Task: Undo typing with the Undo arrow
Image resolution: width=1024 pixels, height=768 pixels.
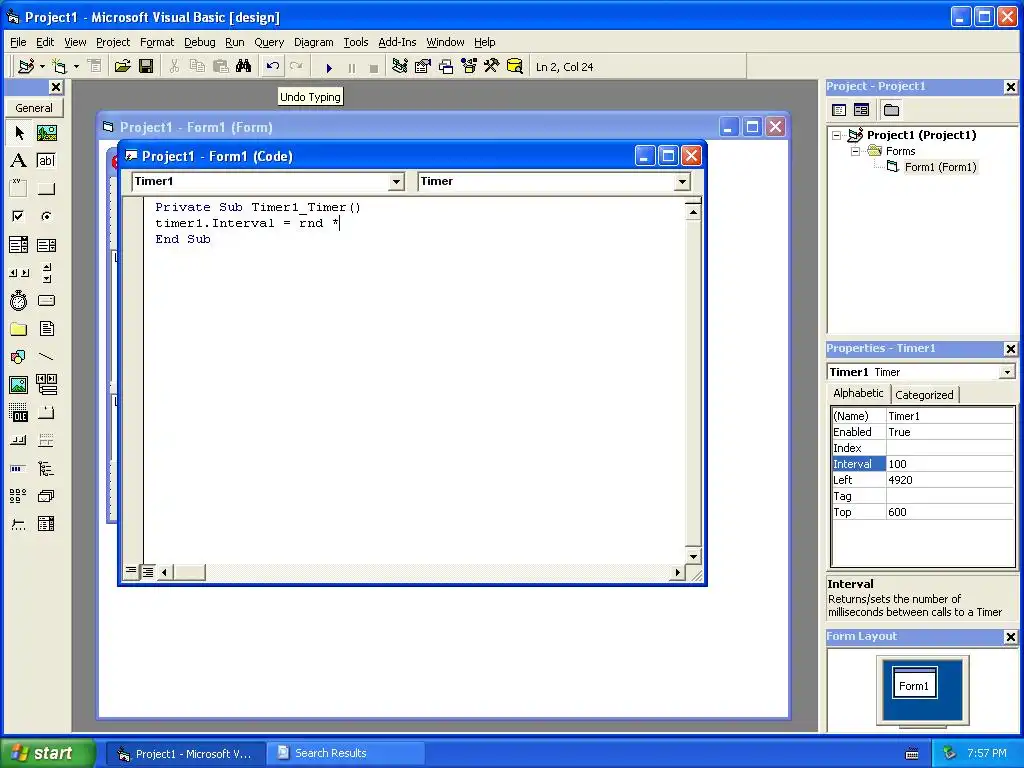Action: point(273,67)
